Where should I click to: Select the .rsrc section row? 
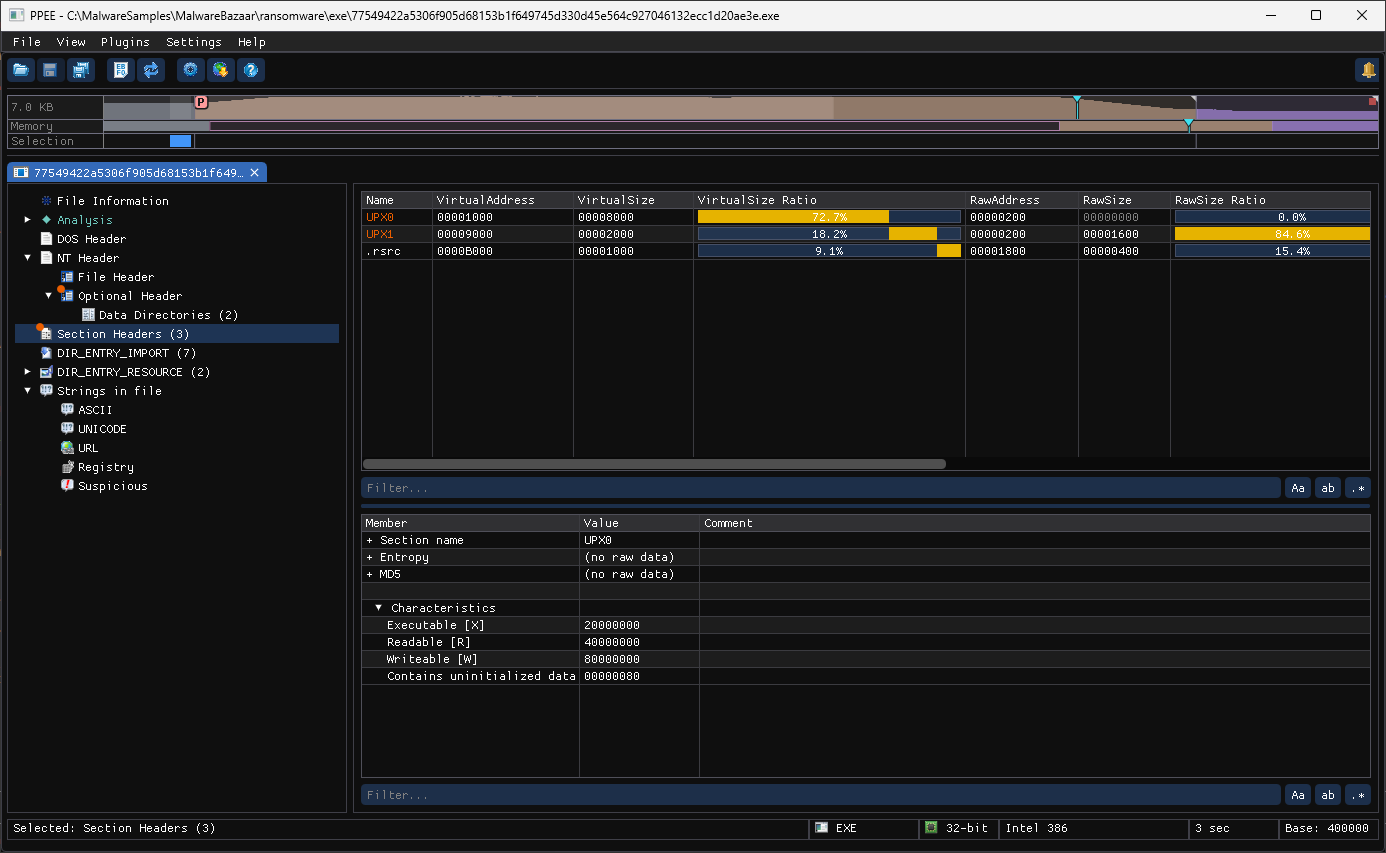click(x=866, y=251)
